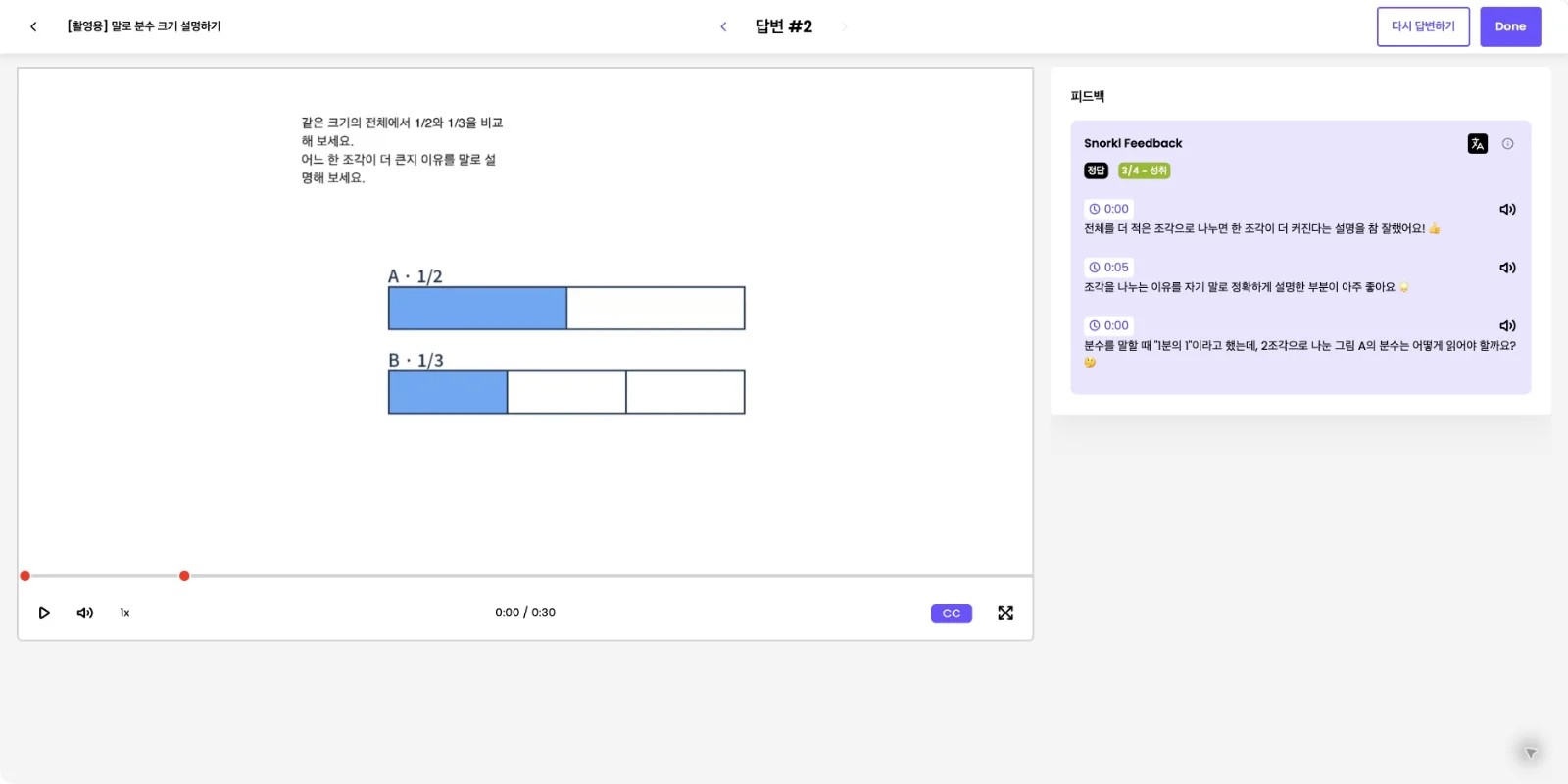Click the 다시 답변하기 button
The image size is (1568, 784).
point(1423,26)
